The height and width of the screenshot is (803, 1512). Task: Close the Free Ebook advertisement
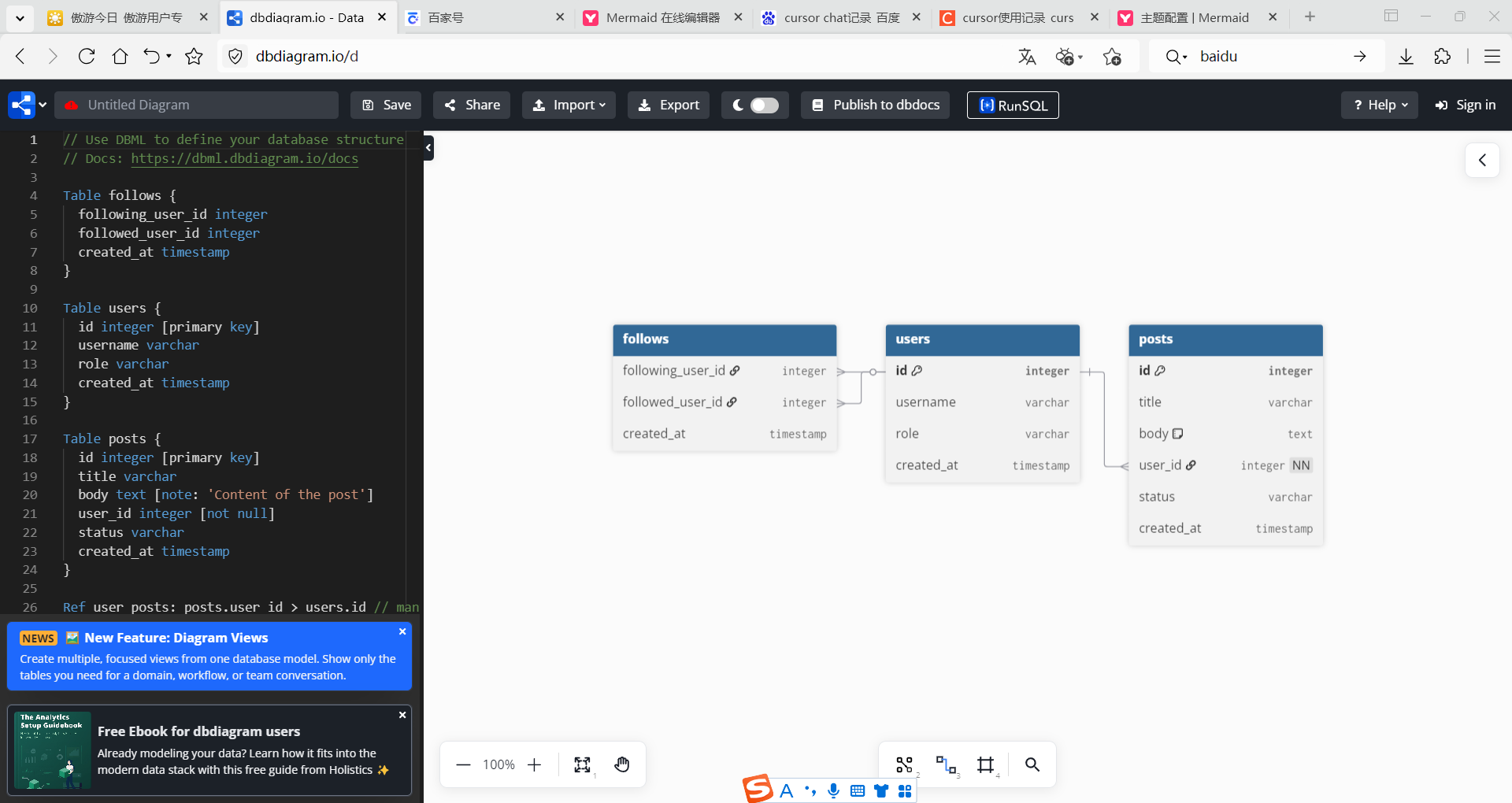click(x=402, y=715)
